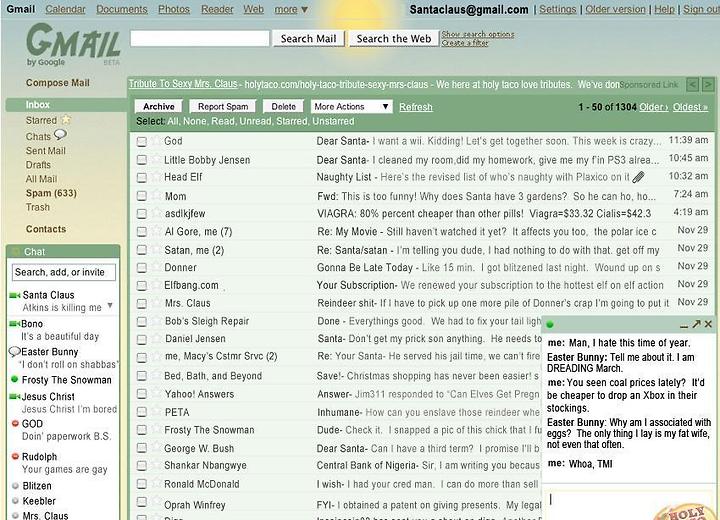Click Bono's video camera status icon
Viewport: 720px width, 520px height.
click(x=15, y=324)
